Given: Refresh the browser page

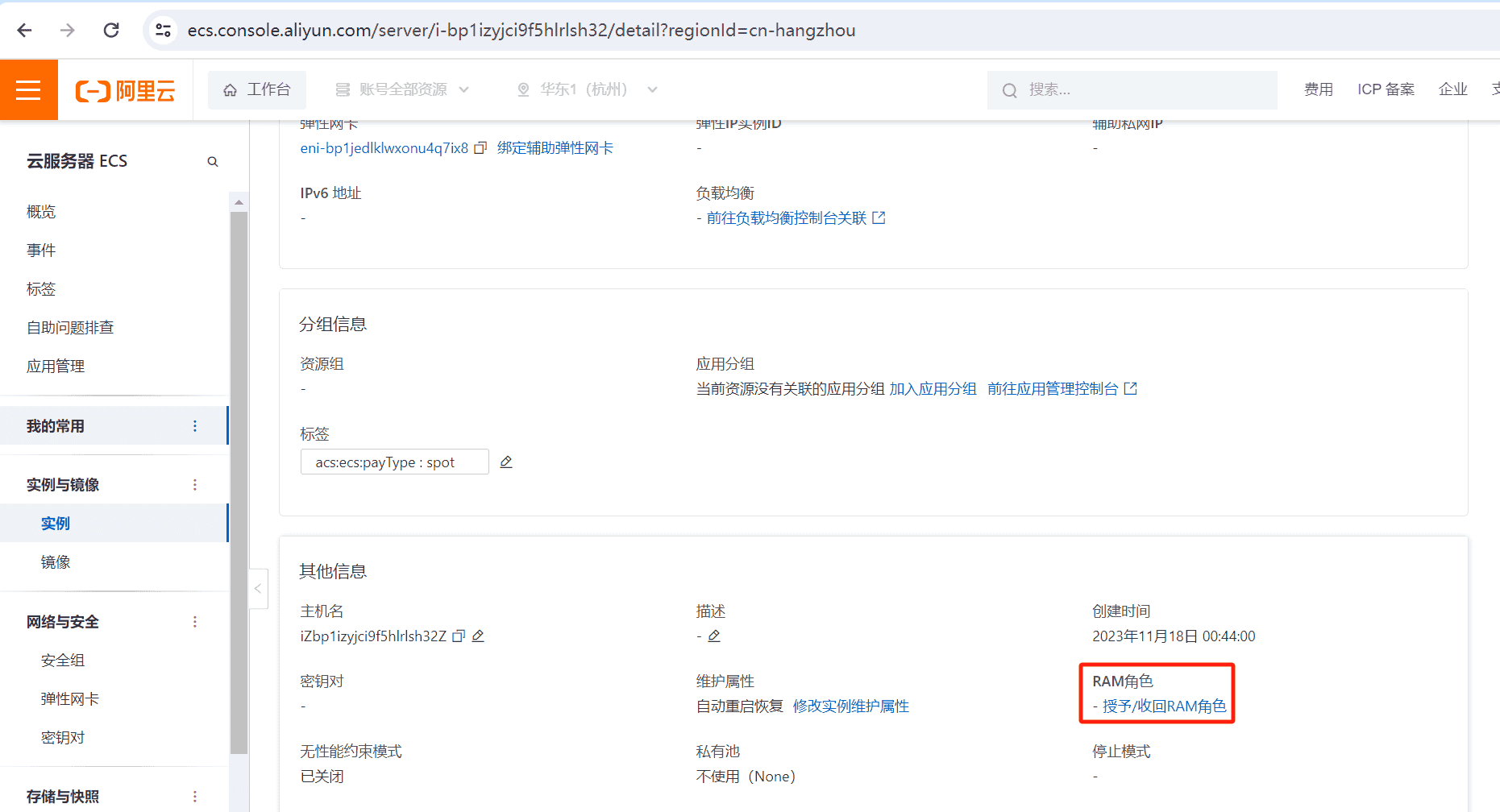Looking at the screenshot, I should pos(111,30).
